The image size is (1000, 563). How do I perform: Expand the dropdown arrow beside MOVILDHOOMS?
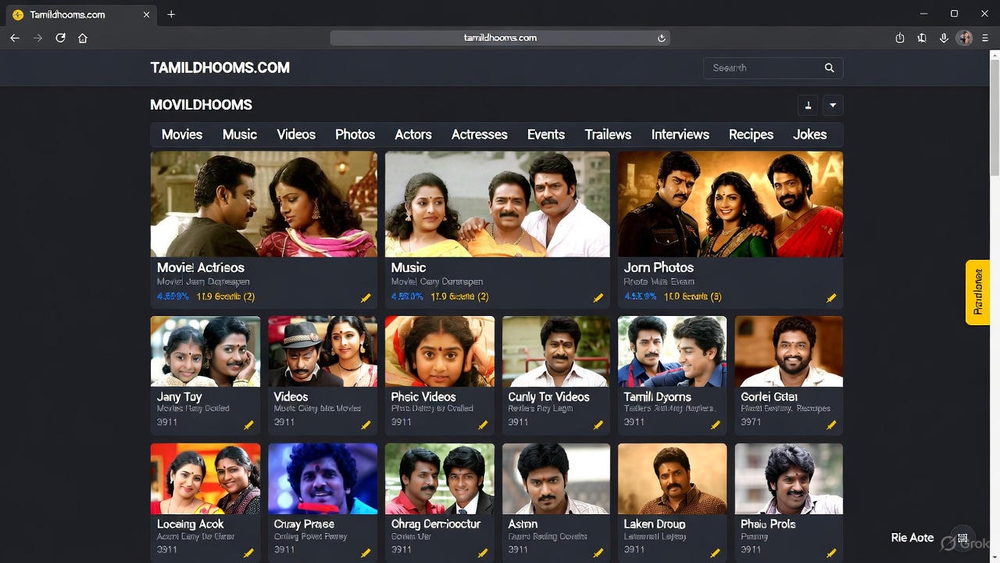click(832, 105)
